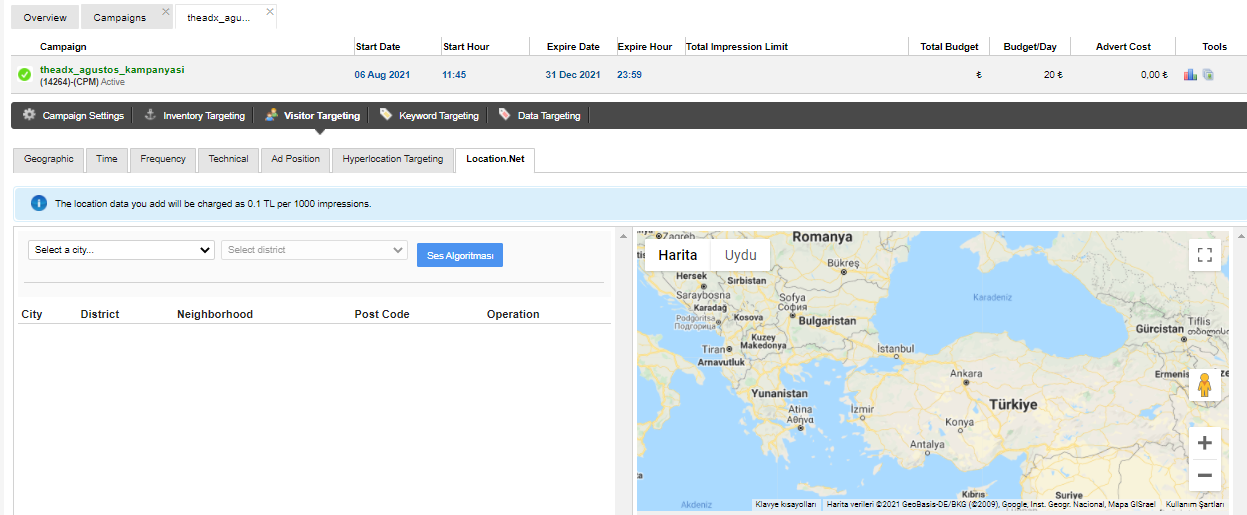
Task: Switch to the Ad Position tab
Action: coord(296,159)
